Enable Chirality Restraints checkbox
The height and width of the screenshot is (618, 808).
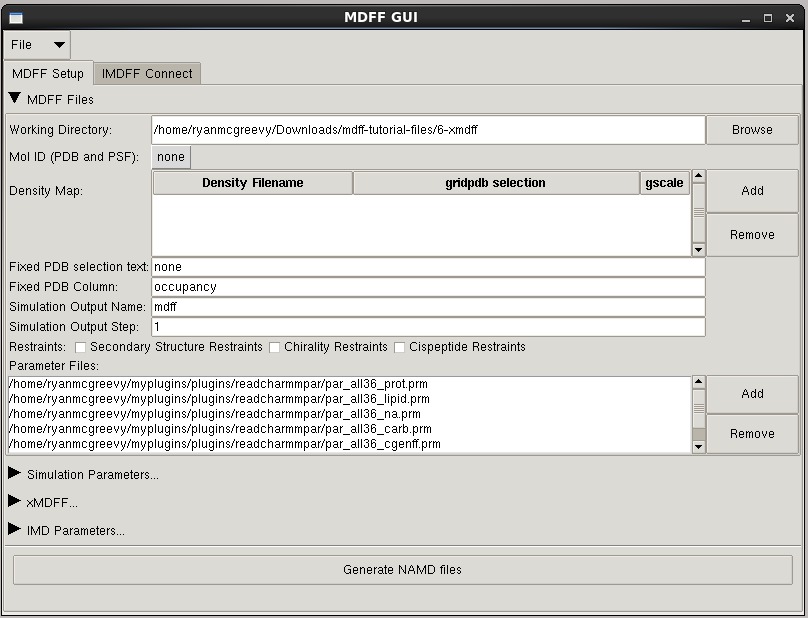(275, 347)
